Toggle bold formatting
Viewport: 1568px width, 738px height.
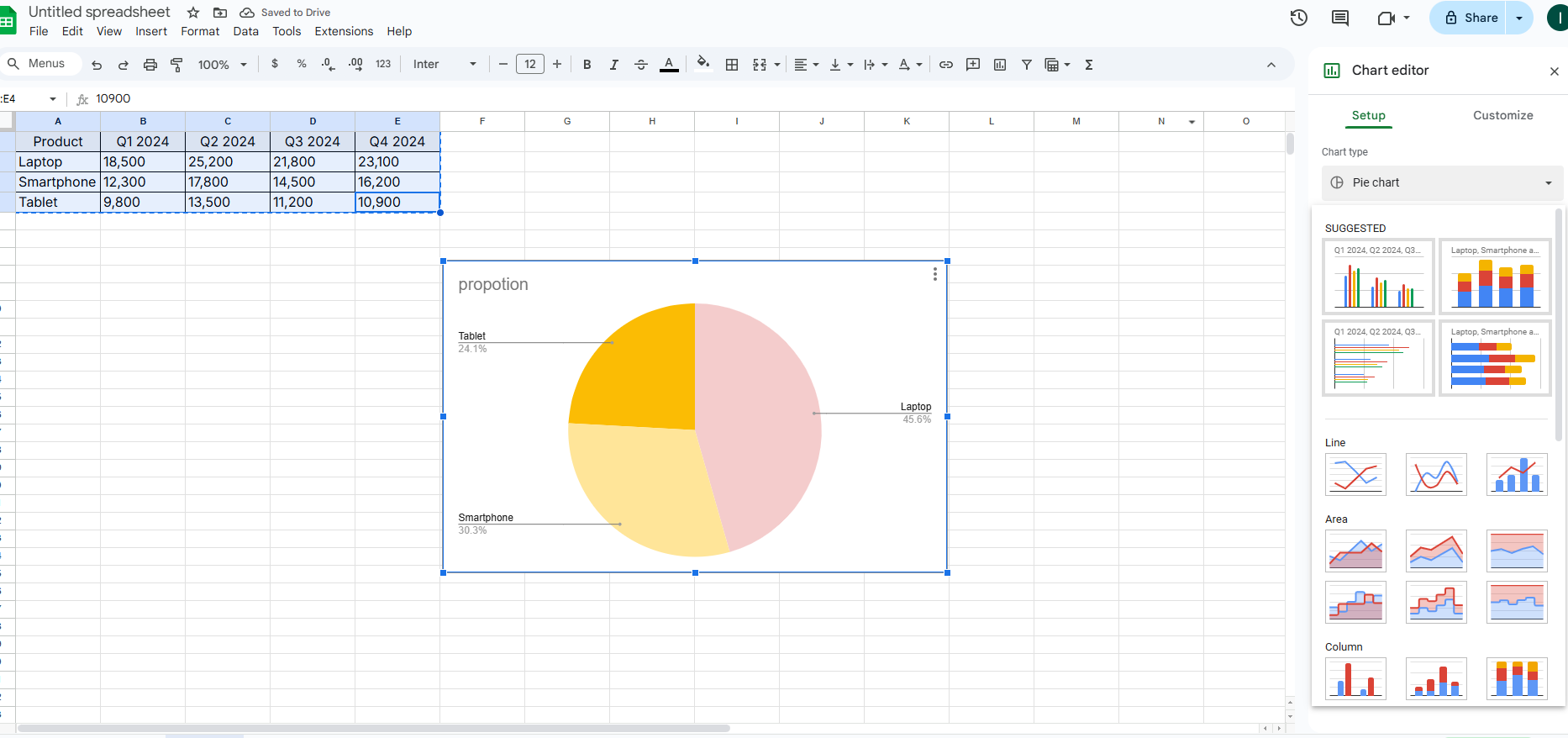click(x=587, y=65)
